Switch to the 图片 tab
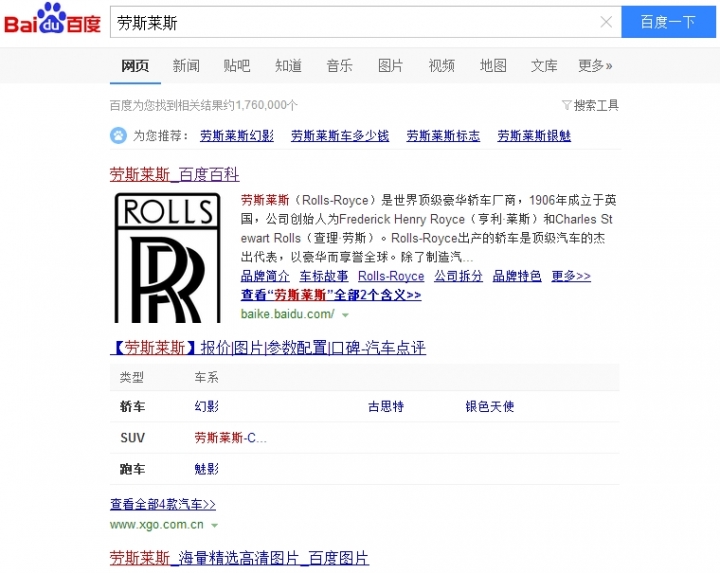 point(390,66)
